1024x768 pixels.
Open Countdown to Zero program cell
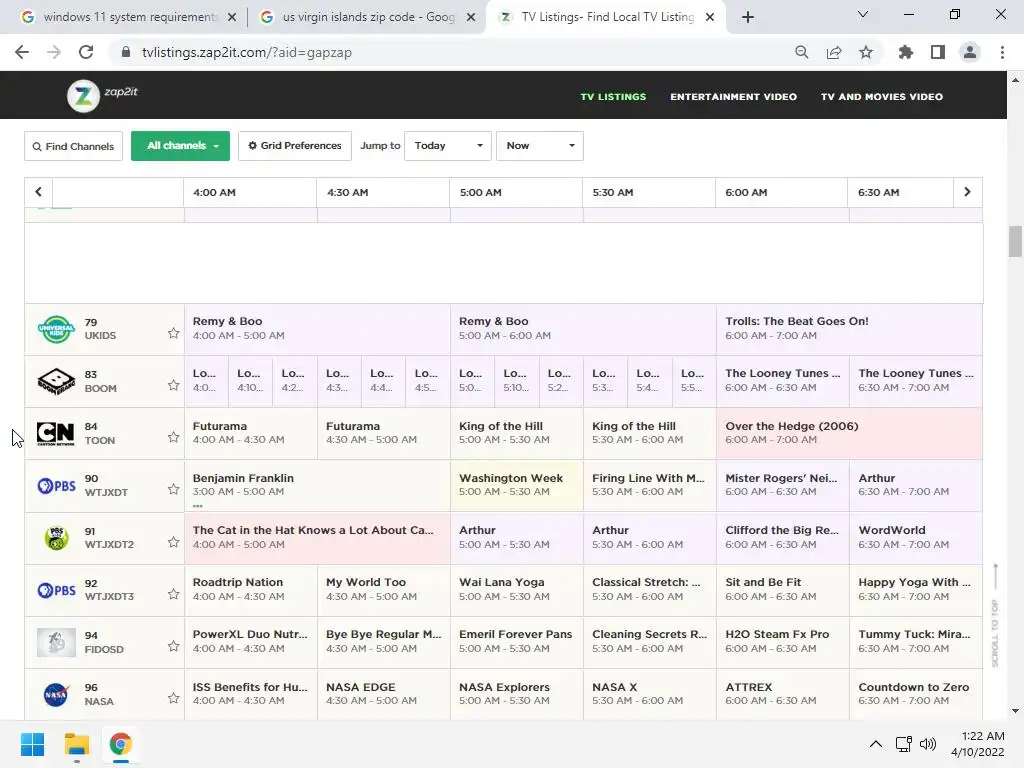[x=916, y=695]
